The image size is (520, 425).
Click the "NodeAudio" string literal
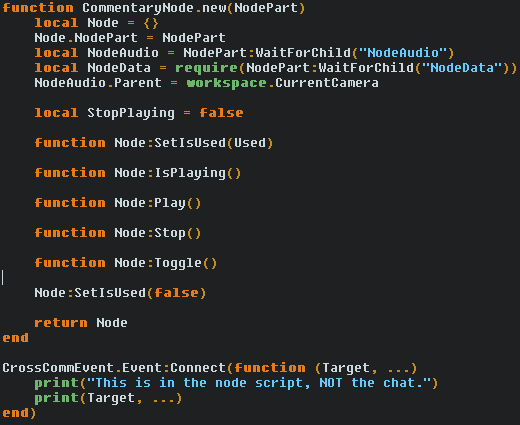[403, 53]
